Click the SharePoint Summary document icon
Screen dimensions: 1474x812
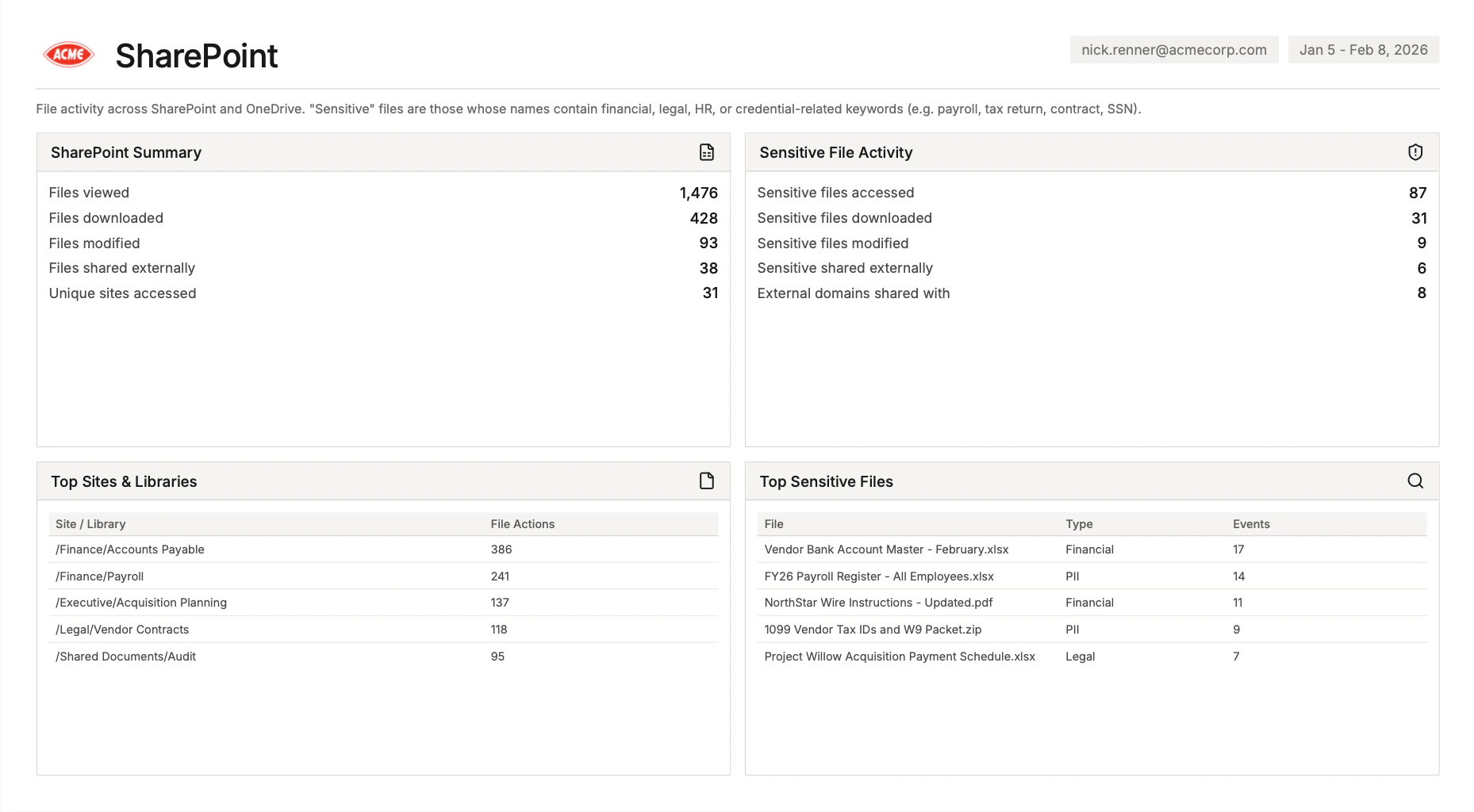coord(706,152)
